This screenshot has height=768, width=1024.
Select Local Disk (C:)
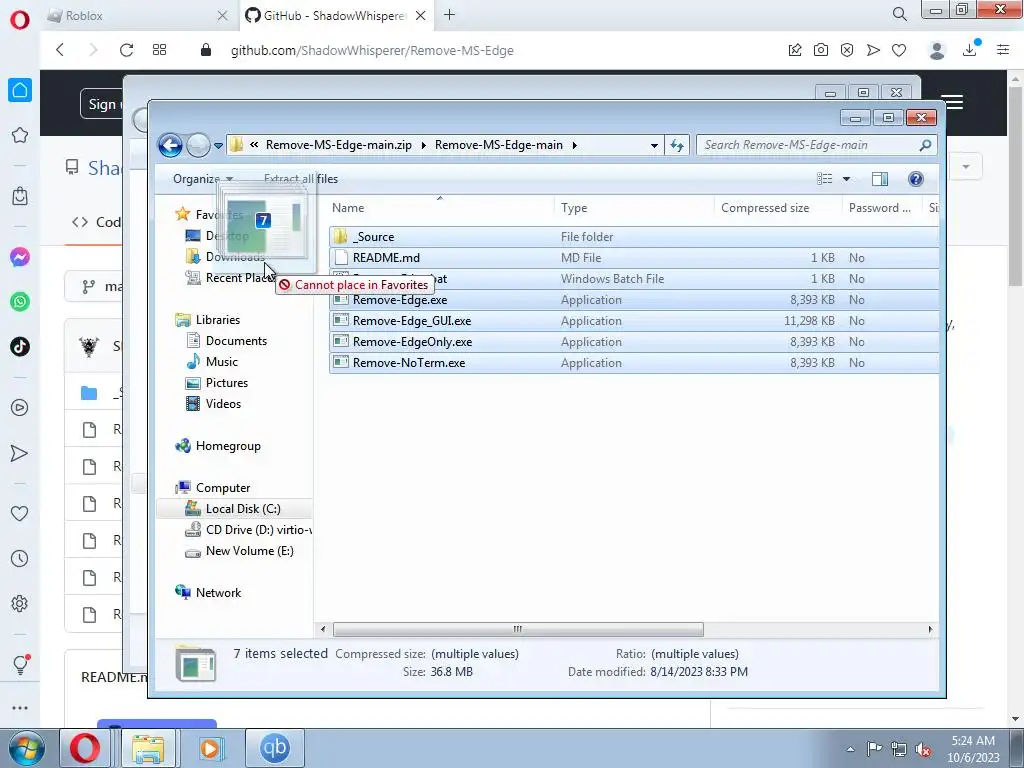[243, 509]
